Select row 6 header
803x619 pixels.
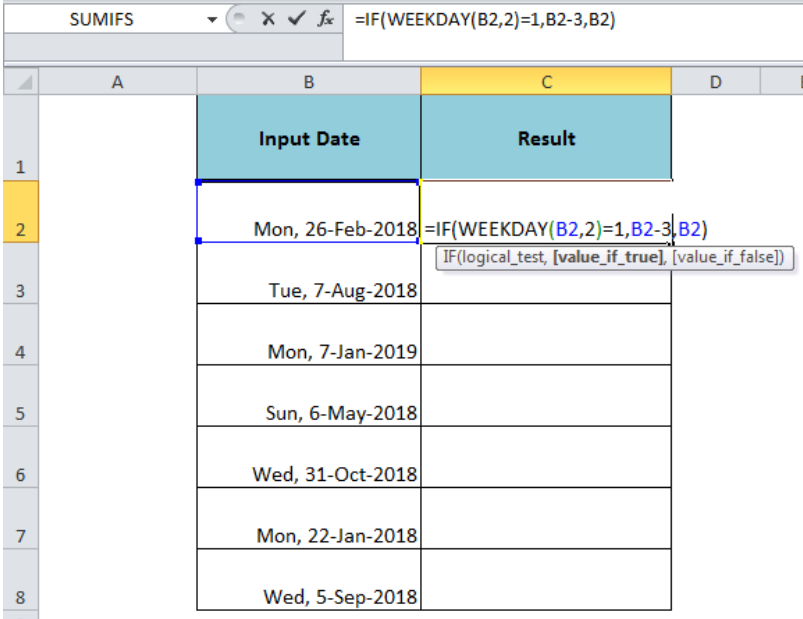tap(20, 457)
